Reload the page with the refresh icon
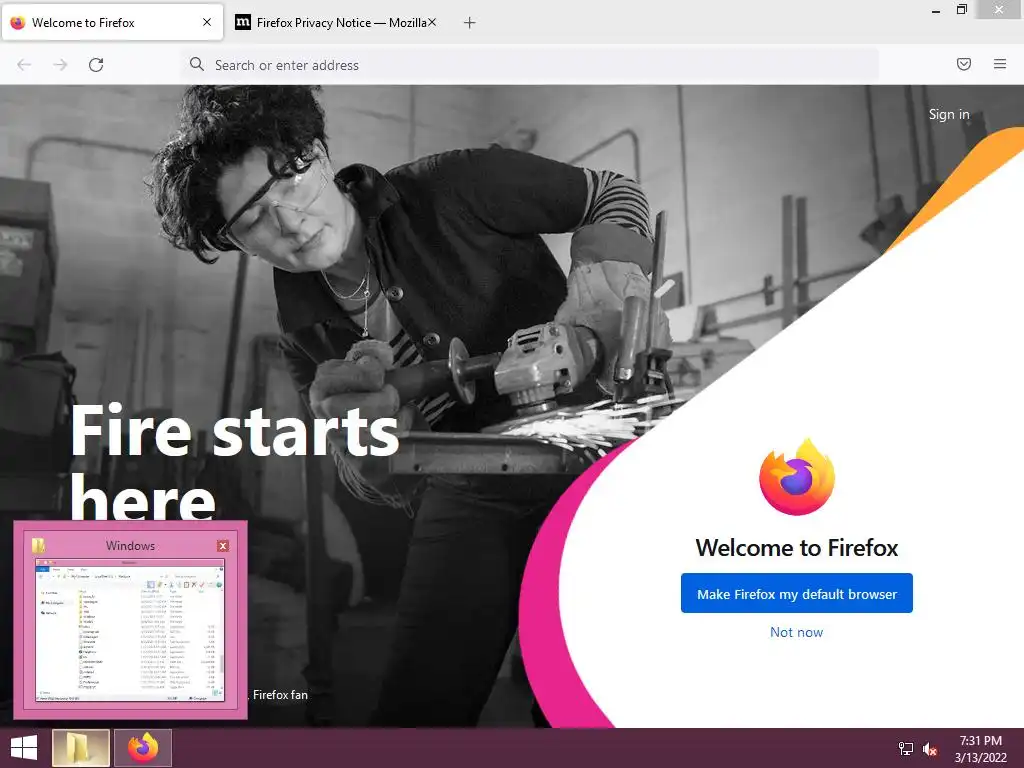 point(96,65)
